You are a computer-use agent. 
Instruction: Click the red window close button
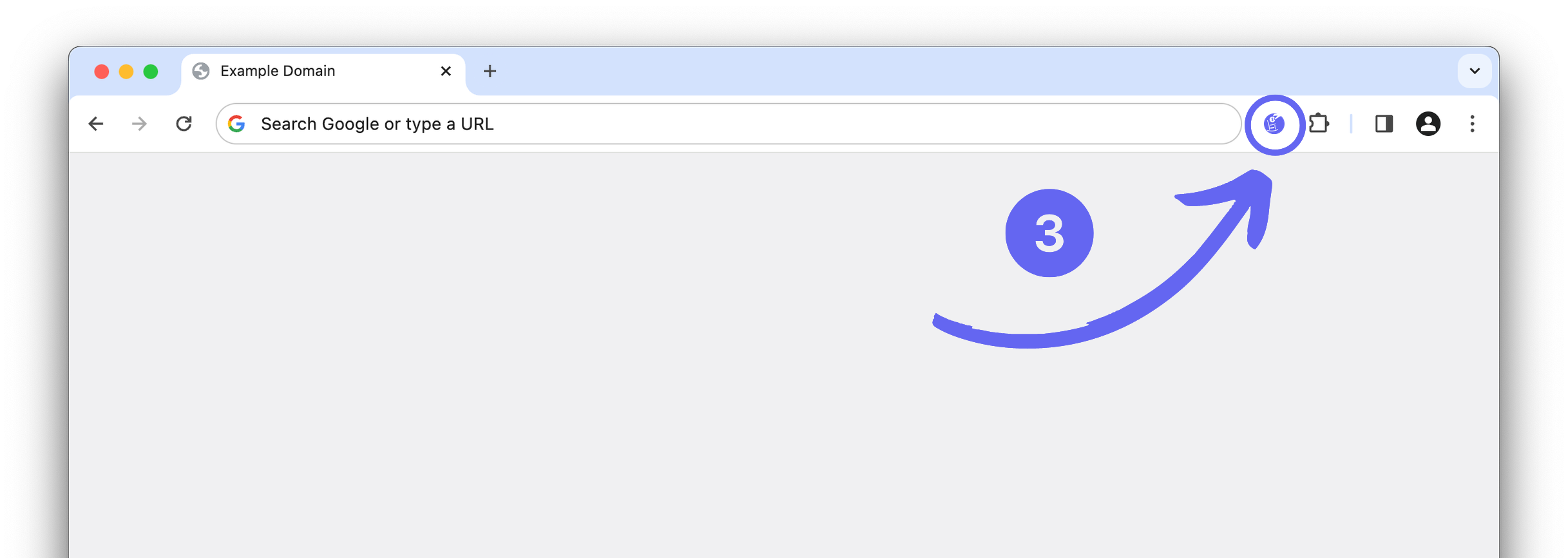101,72
